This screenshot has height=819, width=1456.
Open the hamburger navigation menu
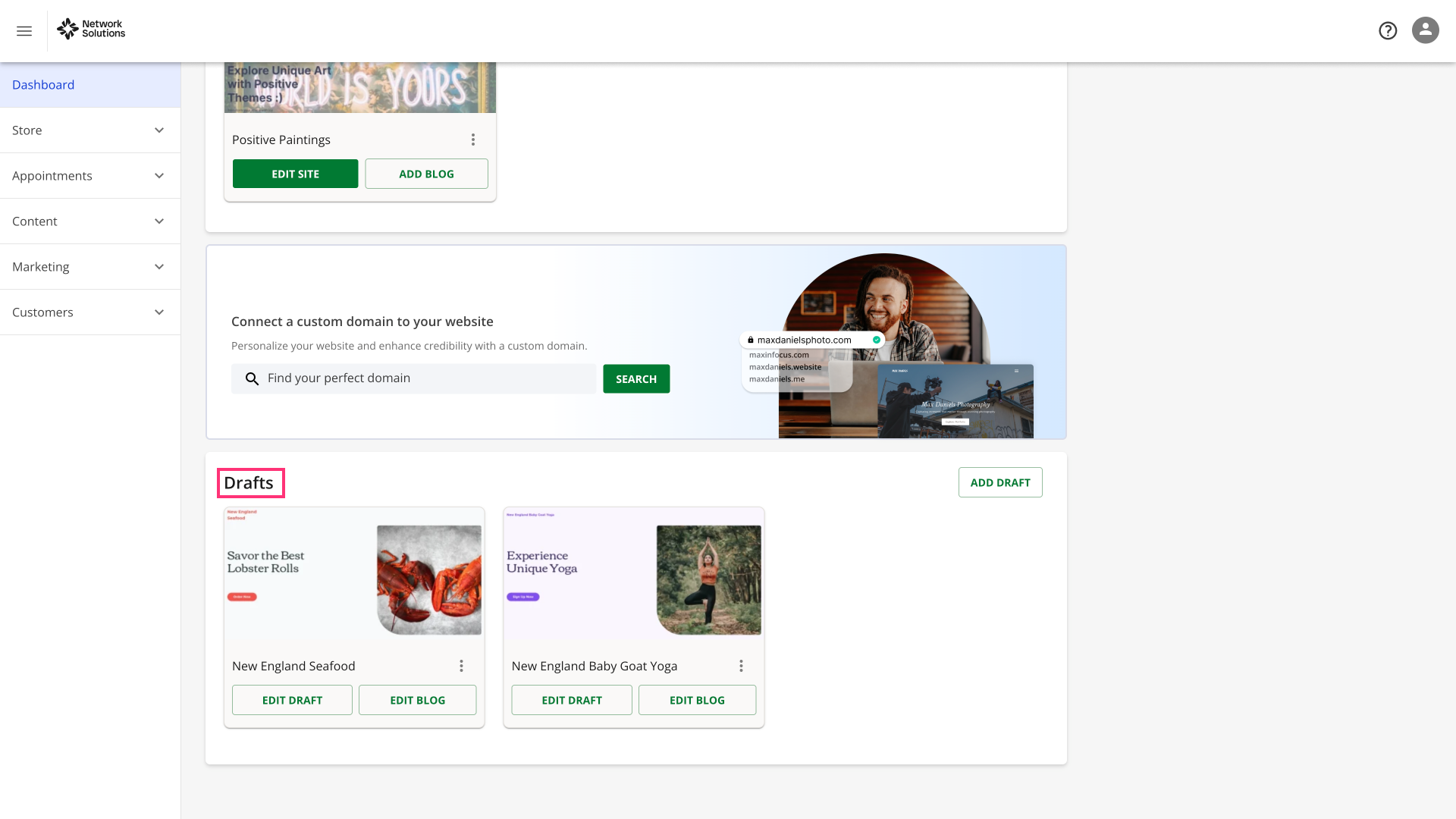click(x=24, y=31)
